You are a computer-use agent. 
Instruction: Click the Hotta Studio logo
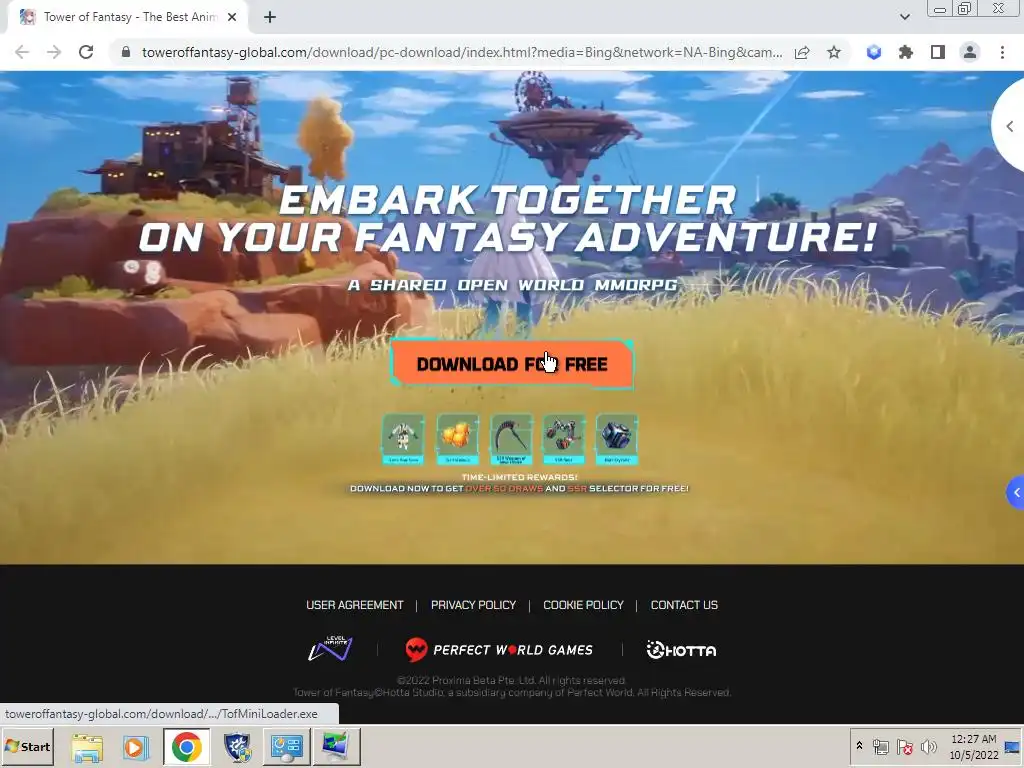681,650
